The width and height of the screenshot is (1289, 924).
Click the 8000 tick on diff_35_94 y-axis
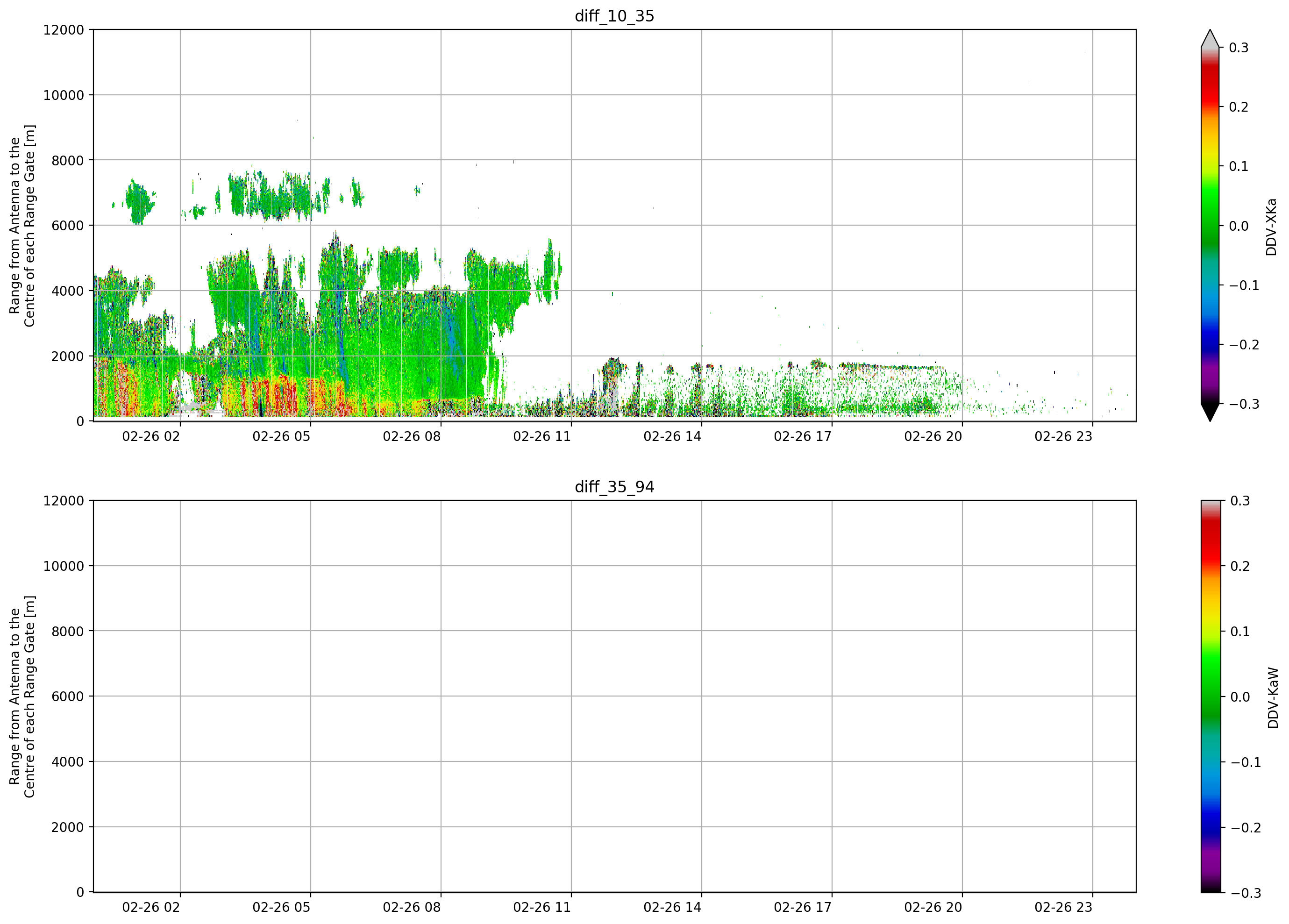point(68,632)
